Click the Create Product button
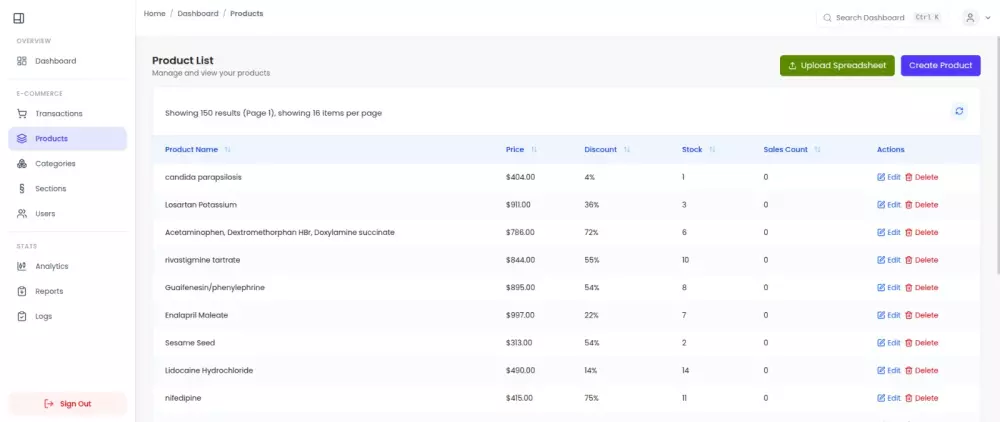The width and height of the screenshot is (1000, 422). click(x=940, y=66)
